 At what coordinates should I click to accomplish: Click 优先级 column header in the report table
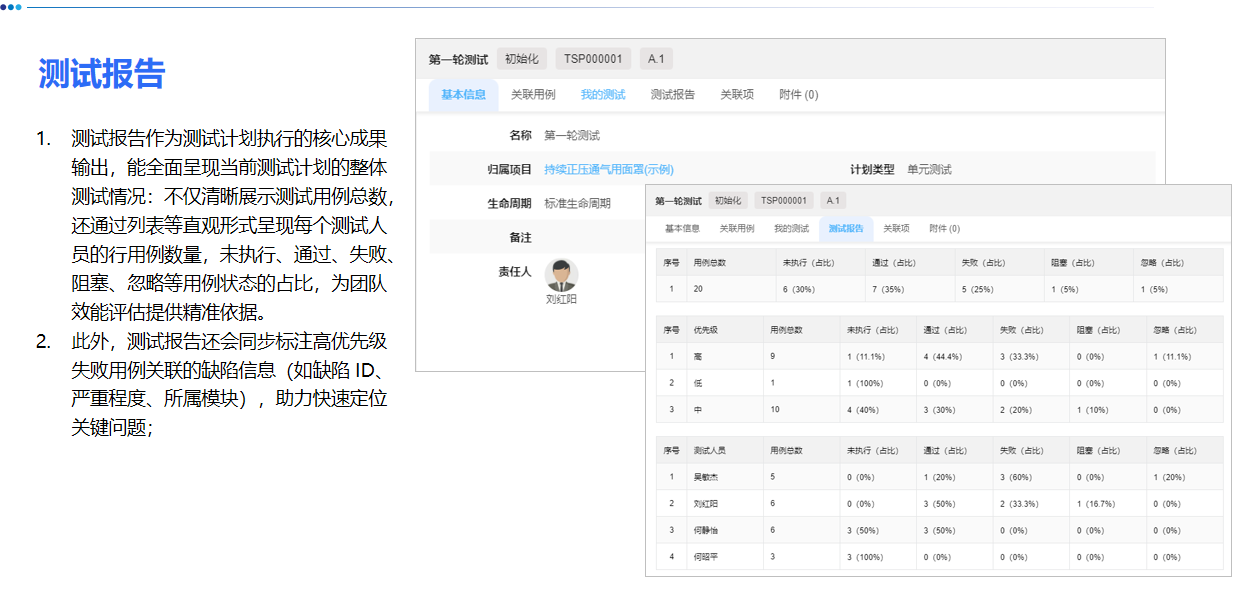(x=706, y=329)
